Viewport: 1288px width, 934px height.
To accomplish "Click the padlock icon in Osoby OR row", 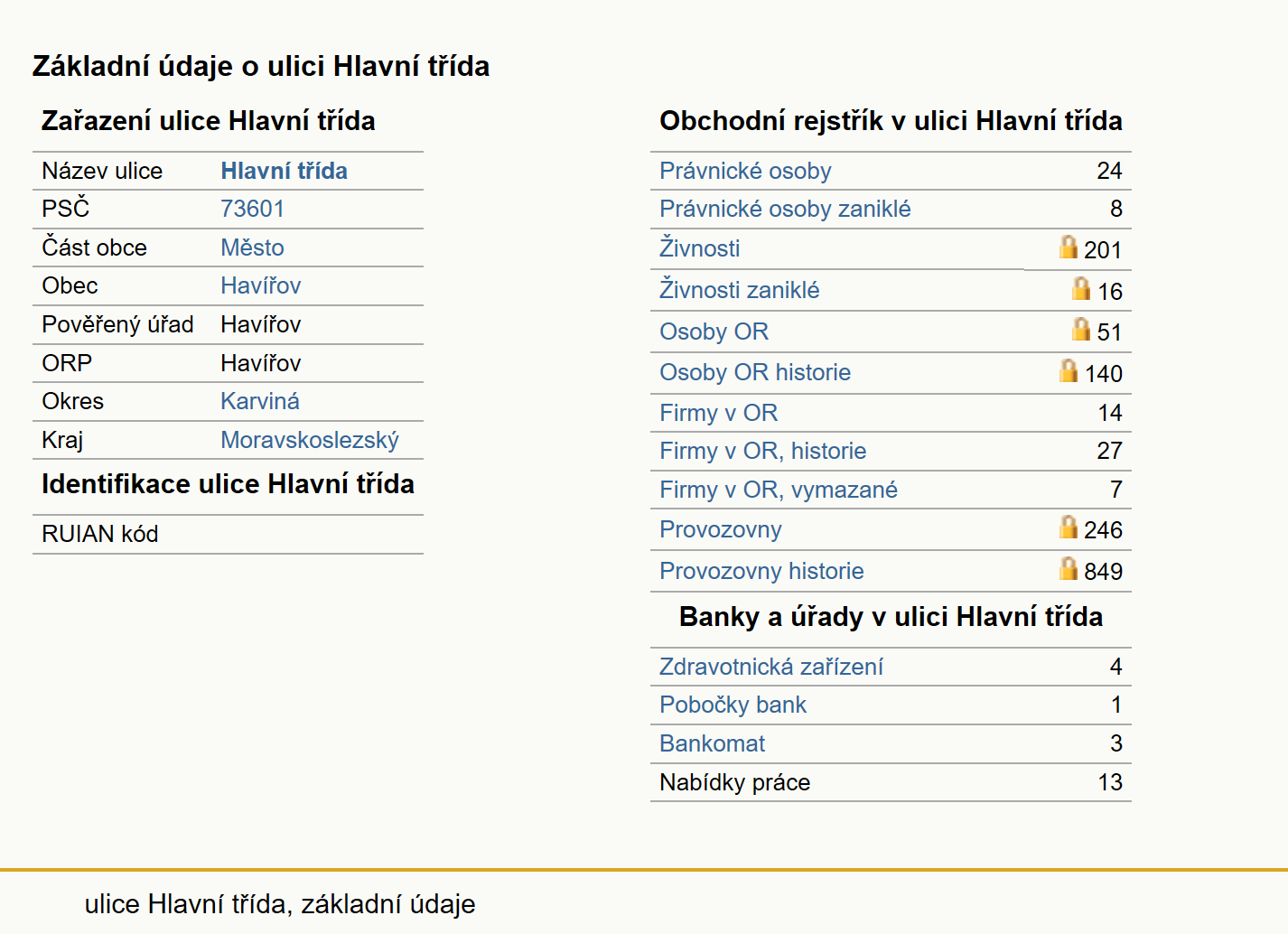I will tap(1081, 329).
